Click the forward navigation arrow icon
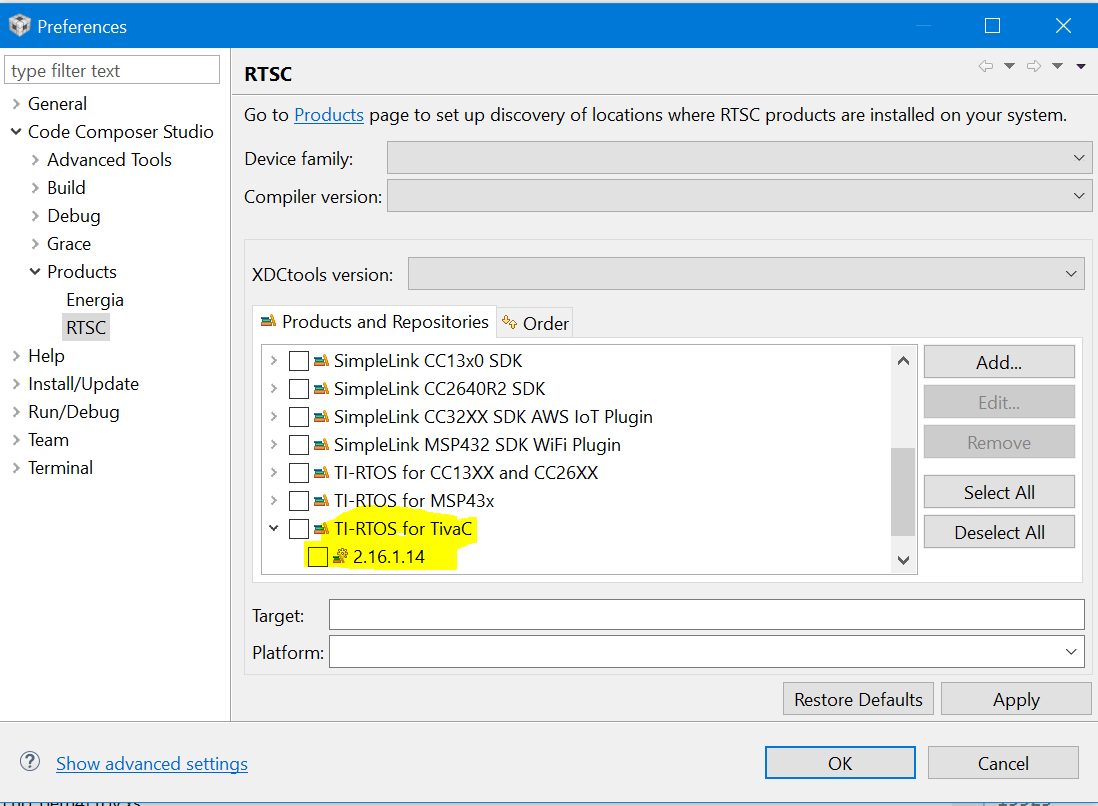1098x806 pixels. [1034, 66]
